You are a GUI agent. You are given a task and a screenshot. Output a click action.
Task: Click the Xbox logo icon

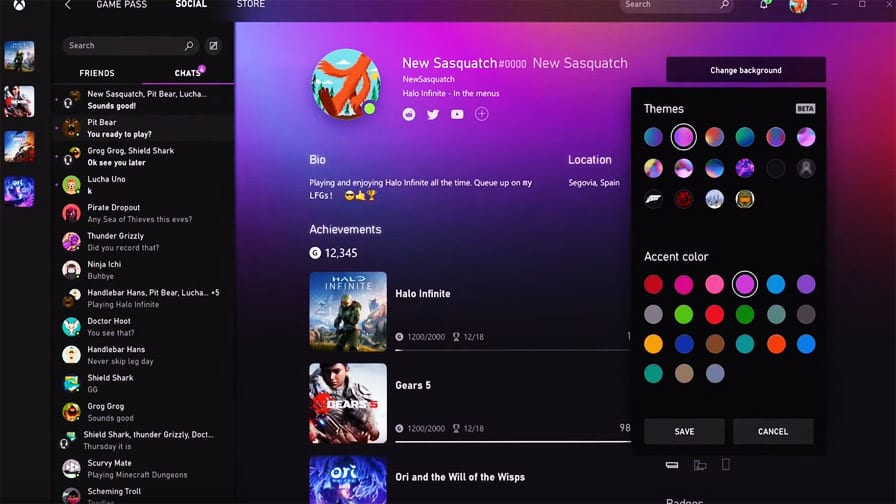(19, 5)
